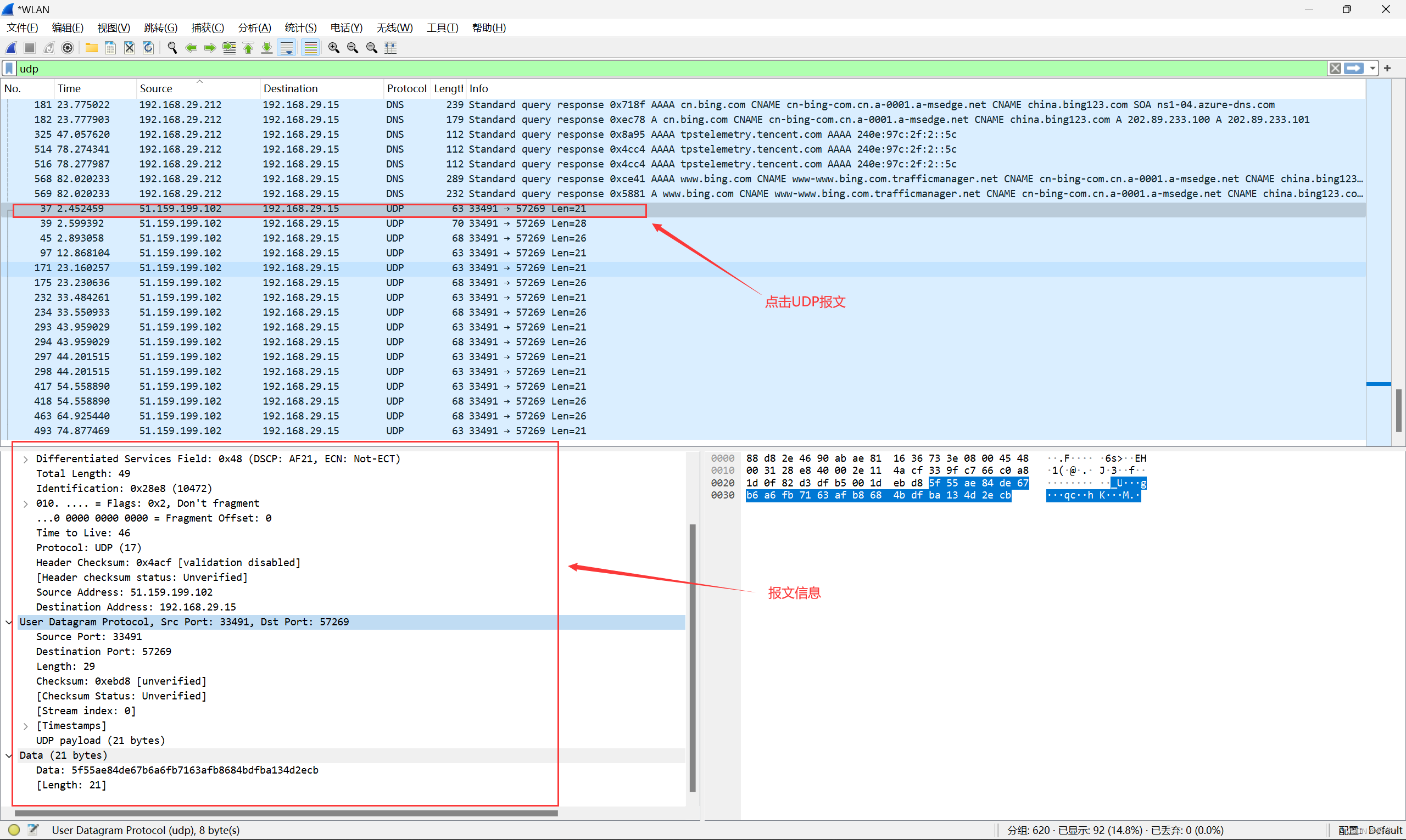This screenshot has height=840, width=1406.
Task: Click the udp display filter field
Action: 672,69
